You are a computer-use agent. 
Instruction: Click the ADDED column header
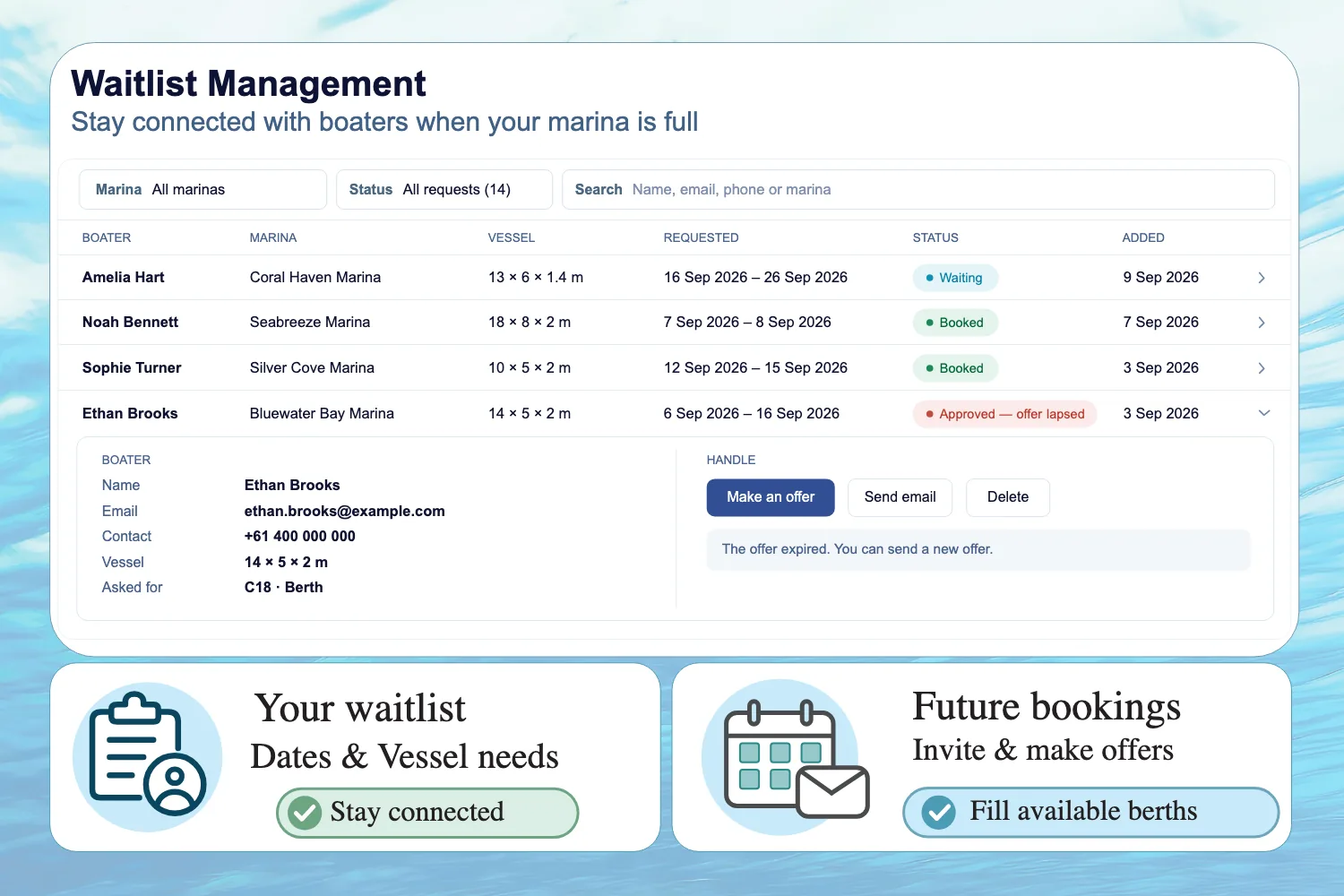[x=1143, y=238]
